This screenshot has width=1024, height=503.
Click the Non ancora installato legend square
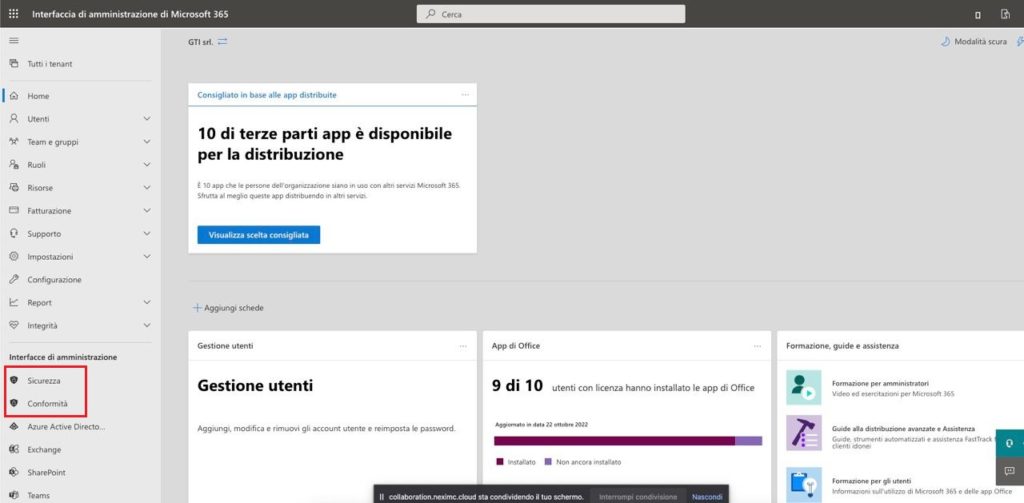click(x=548, y=462)
